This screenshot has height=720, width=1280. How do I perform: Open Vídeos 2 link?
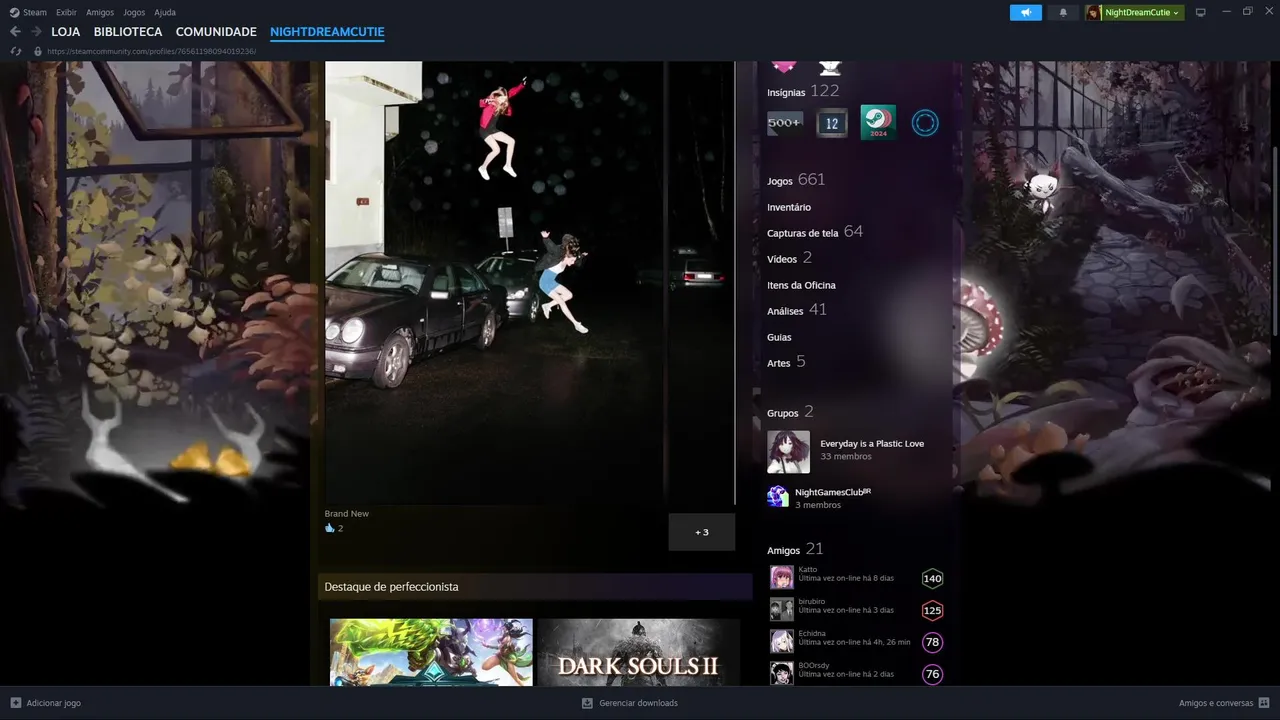tap(789, 258)
